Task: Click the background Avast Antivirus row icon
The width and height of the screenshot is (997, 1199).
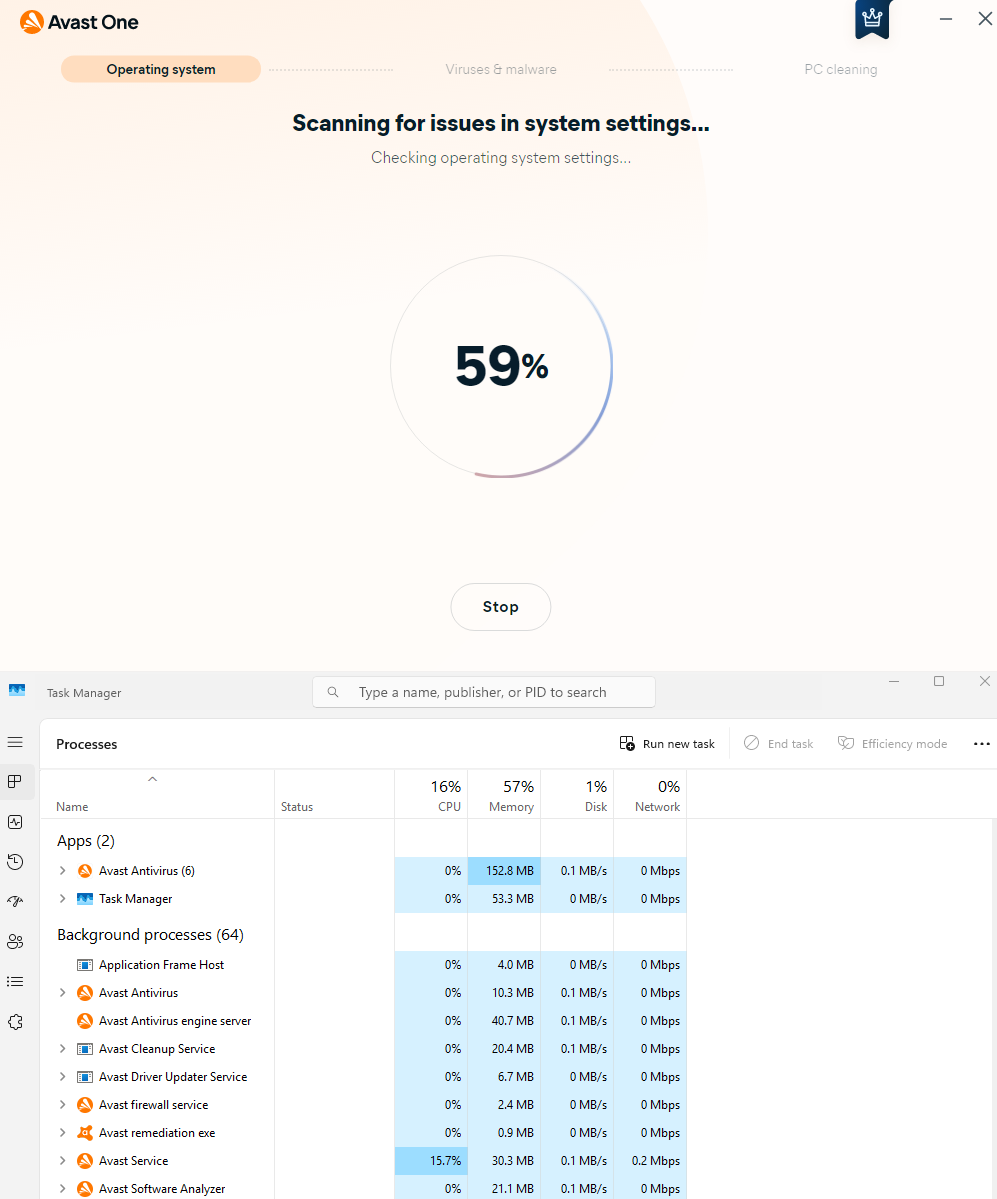Action: 85,993
